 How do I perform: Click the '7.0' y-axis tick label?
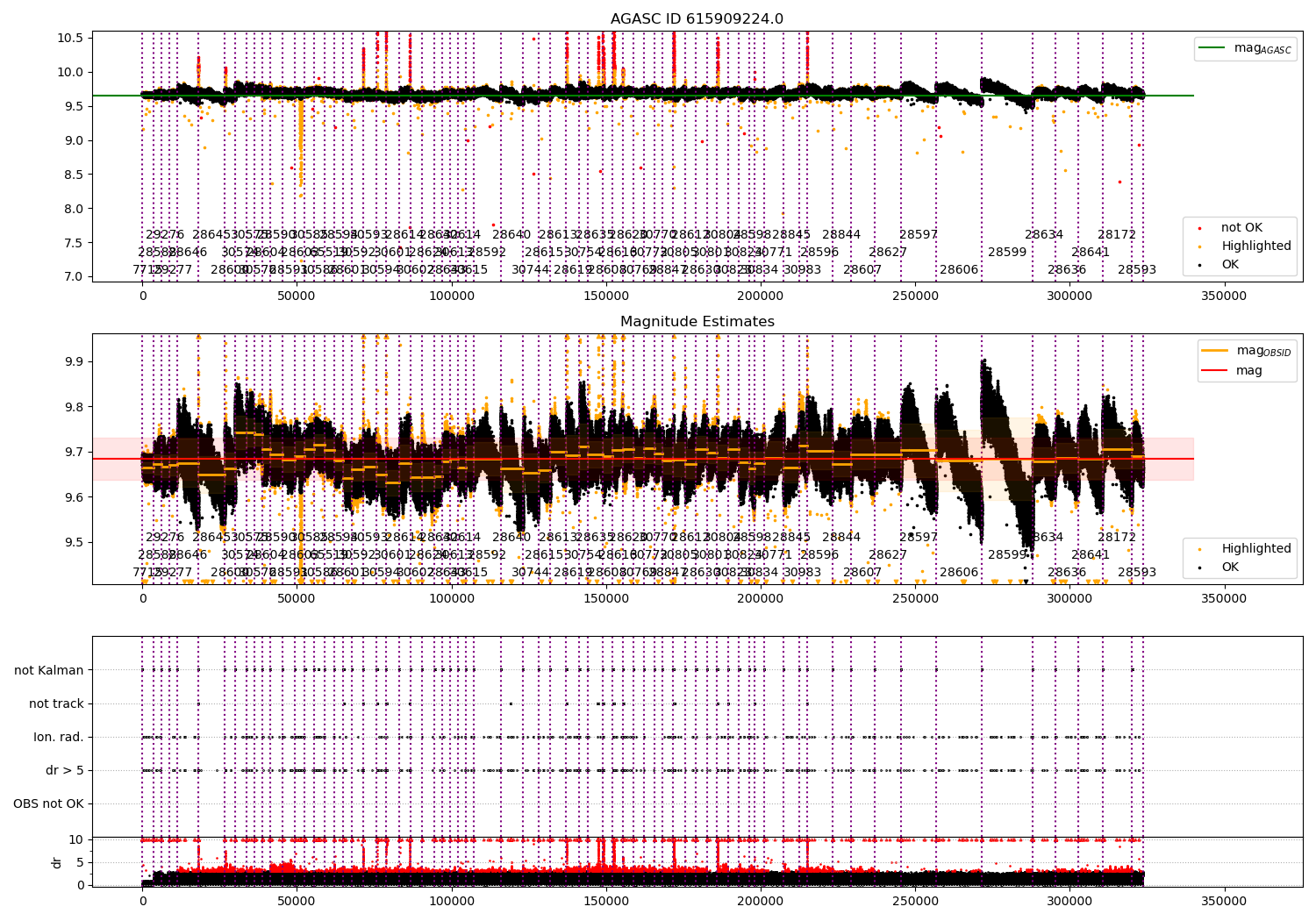tap(74, 276)
